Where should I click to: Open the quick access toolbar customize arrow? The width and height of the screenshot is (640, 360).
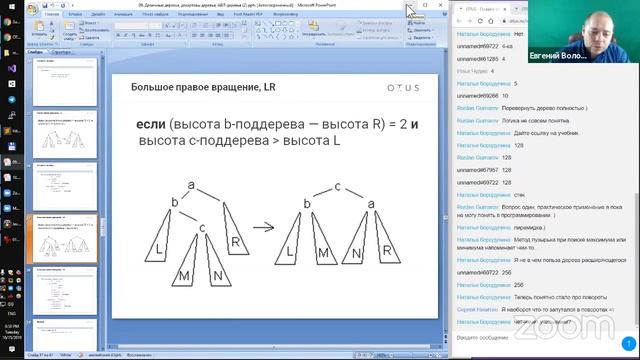(73, 6)
